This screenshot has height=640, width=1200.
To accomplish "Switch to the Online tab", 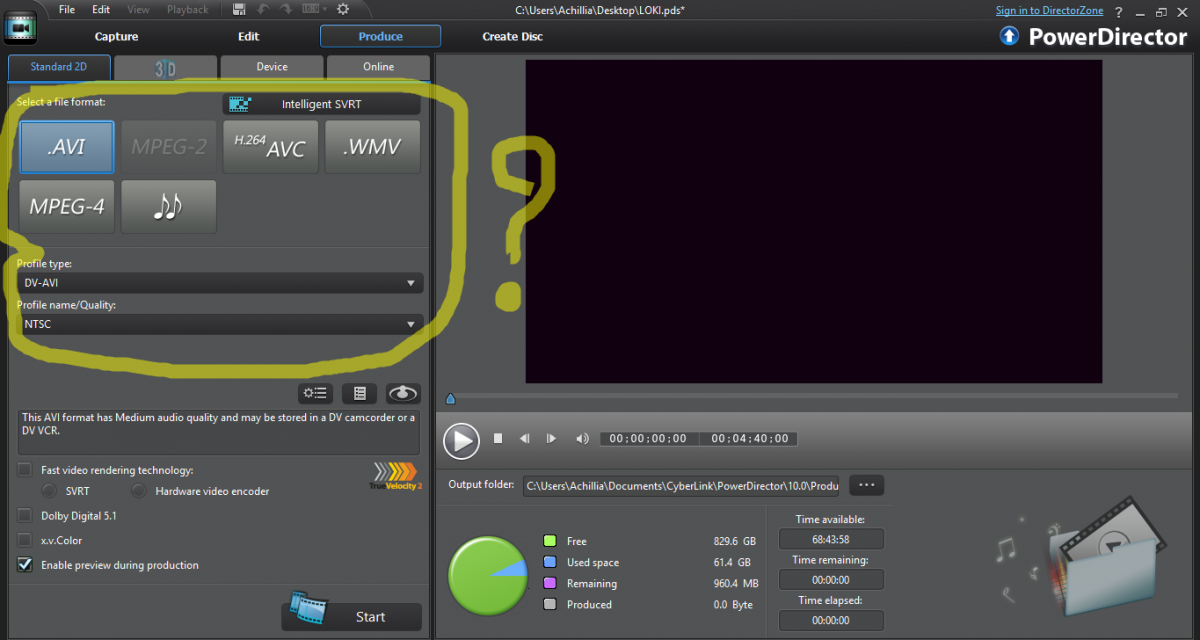I will [x=378, y=67].
